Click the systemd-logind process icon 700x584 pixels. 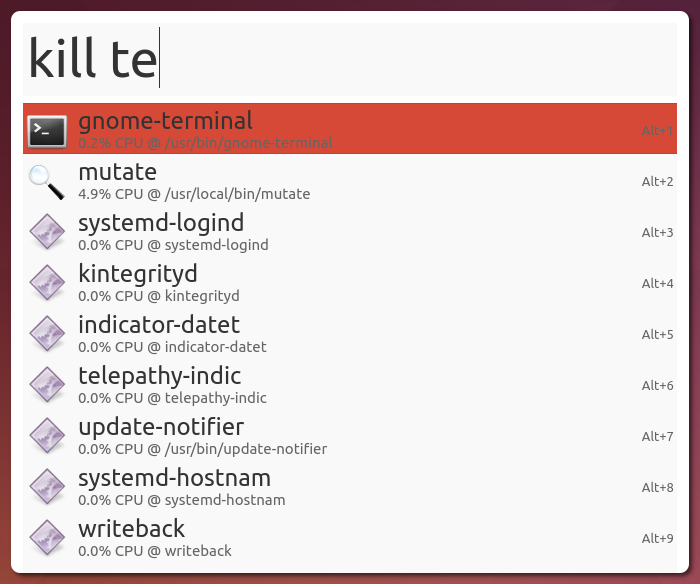coord(47,232)
